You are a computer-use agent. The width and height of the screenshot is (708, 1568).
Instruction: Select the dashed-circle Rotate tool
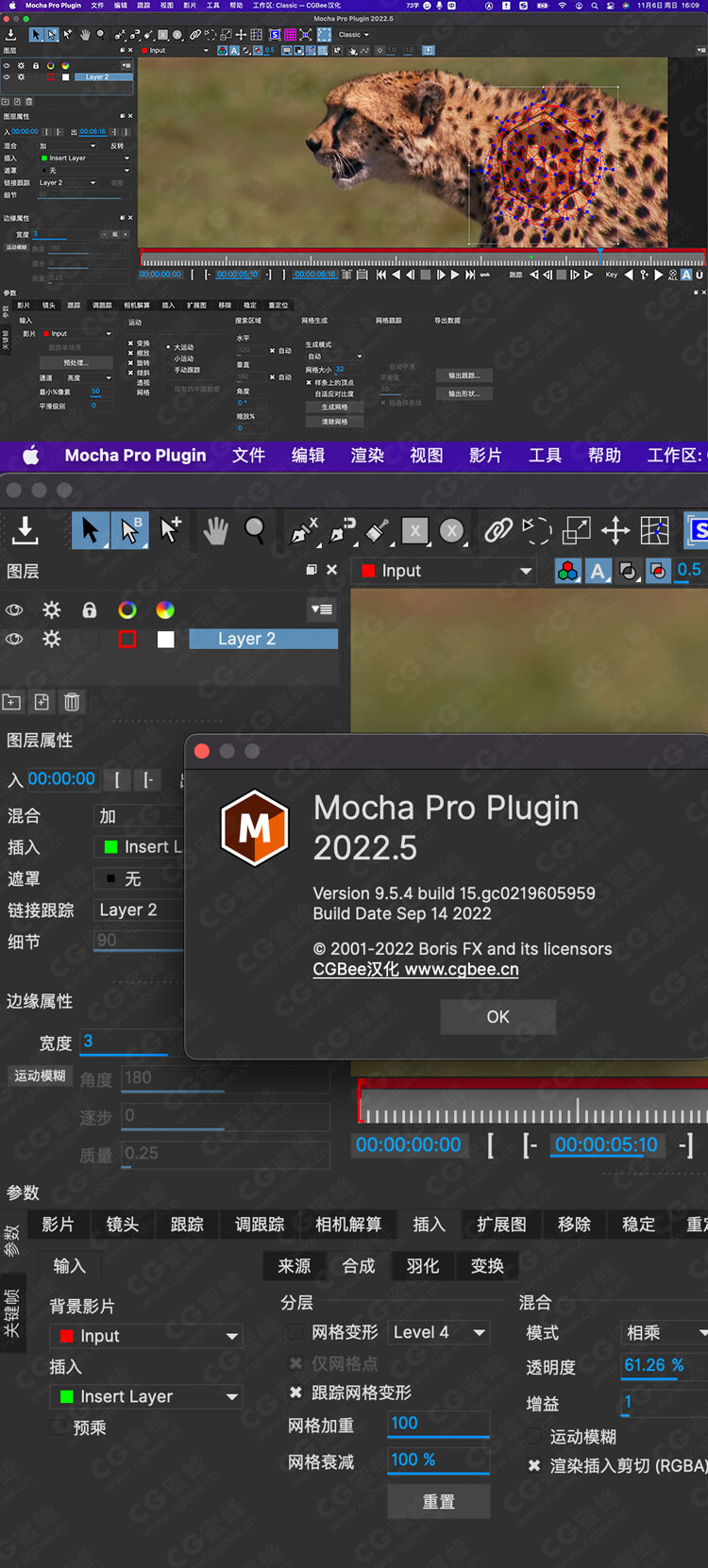click(536, 530)
